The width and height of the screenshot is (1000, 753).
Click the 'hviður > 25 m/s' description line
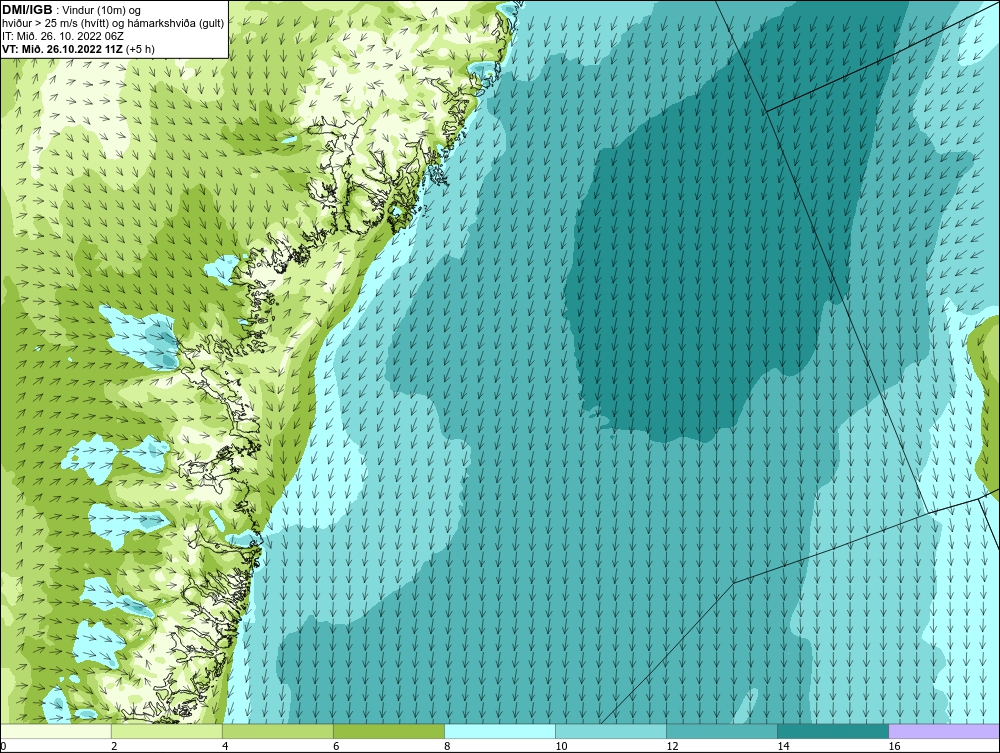click(113, 23)
